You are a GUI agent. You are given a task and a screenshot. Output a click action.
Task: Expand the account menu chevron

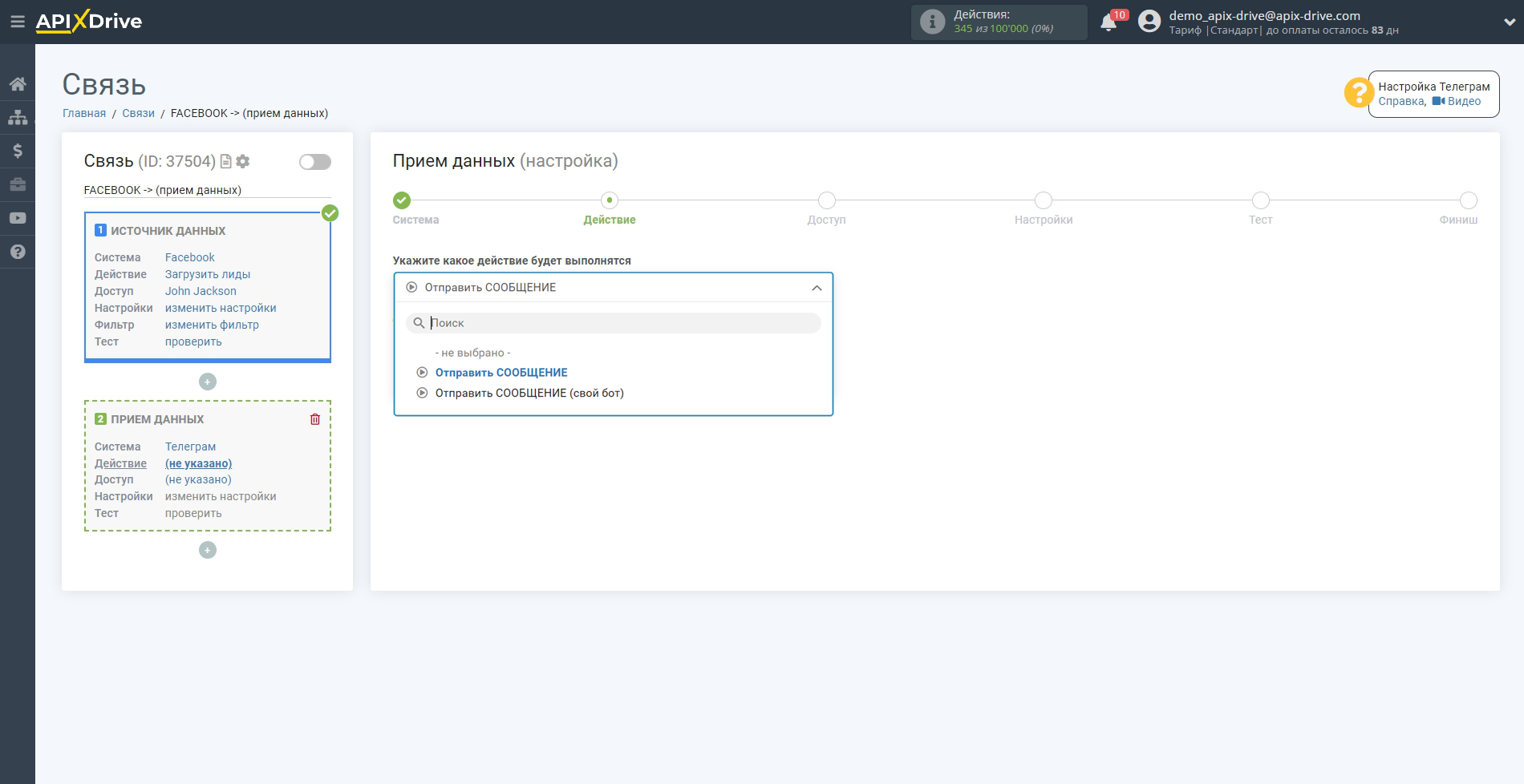click(x=1509, y=22)
